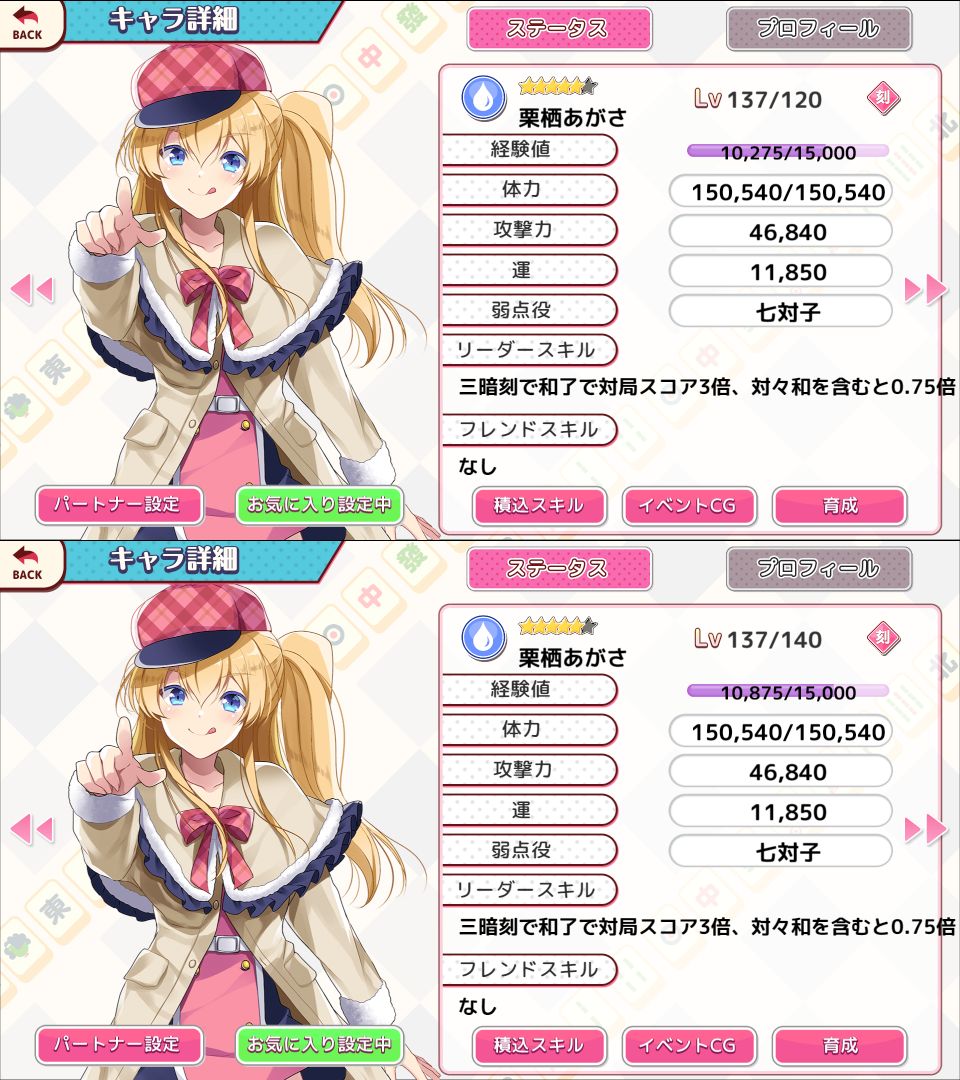Click water drop attribute icon beside Lv 137/120

click(483, 98)
